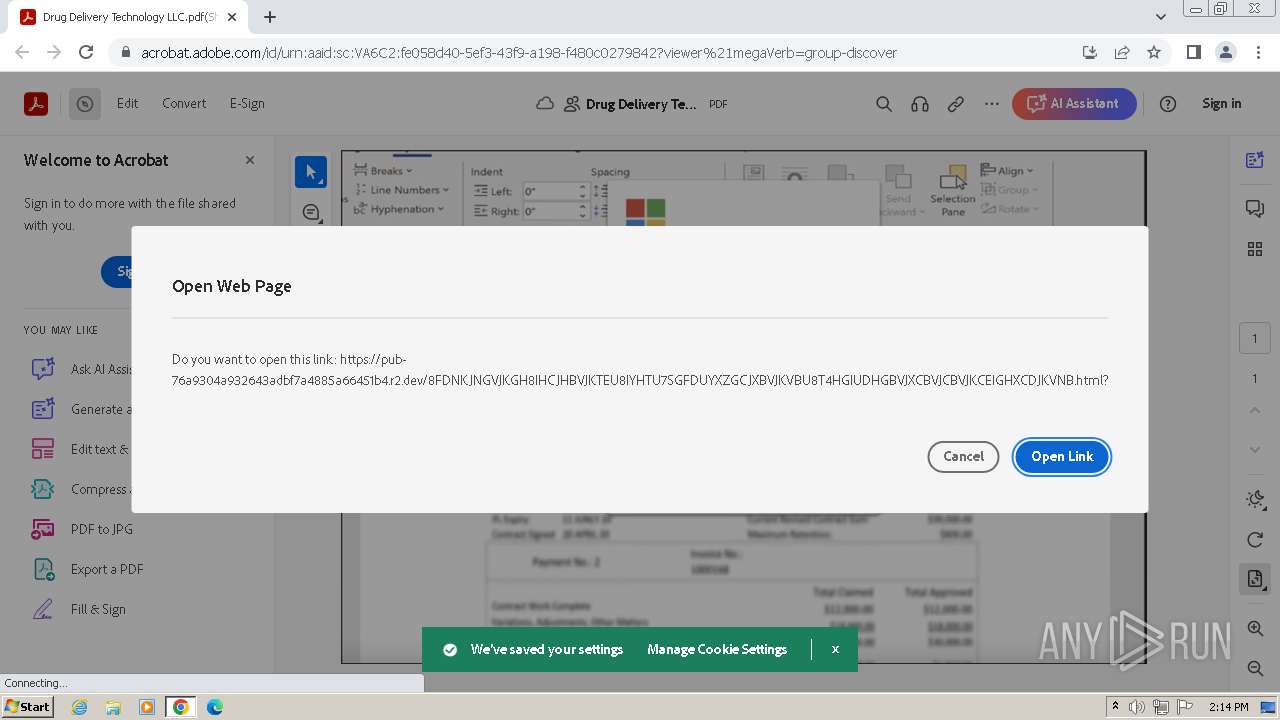The height and width of the screenshot is (720, 1280).
Task: Open the E-Sign menu
Action: coord(247,103)
